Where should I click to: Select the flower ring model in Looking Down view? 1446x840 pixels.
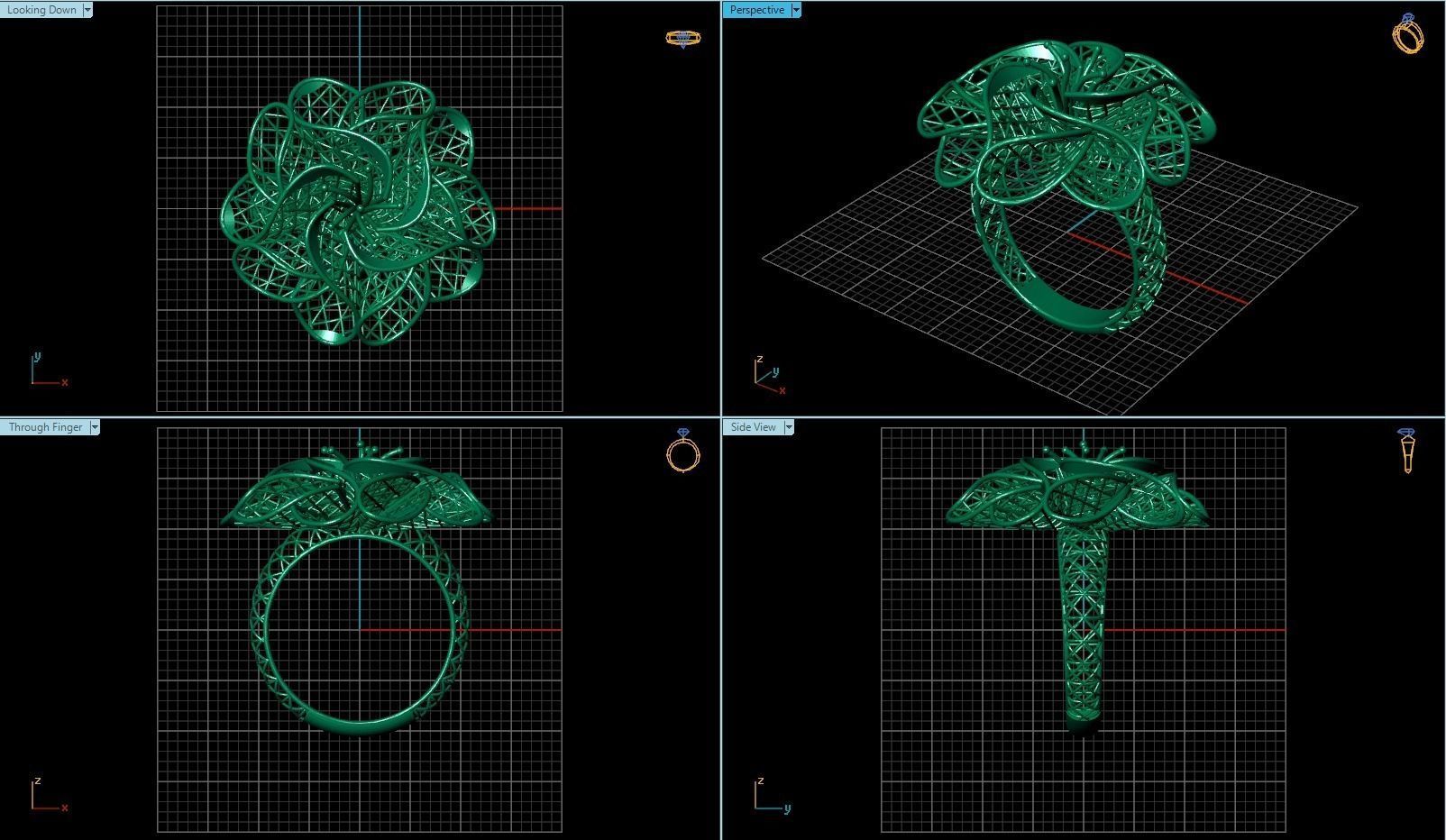point(358,212)
